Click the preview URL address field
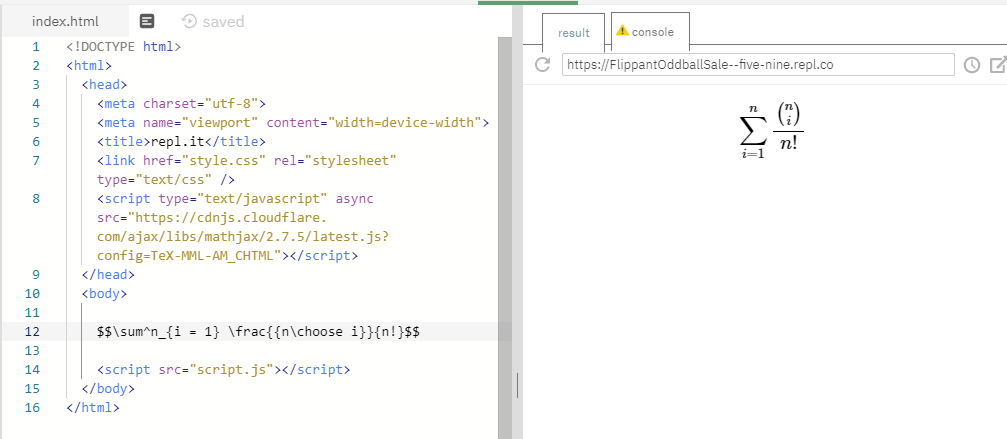The width and height of the screenshot is (1007, 439). (x=757, y=65)
